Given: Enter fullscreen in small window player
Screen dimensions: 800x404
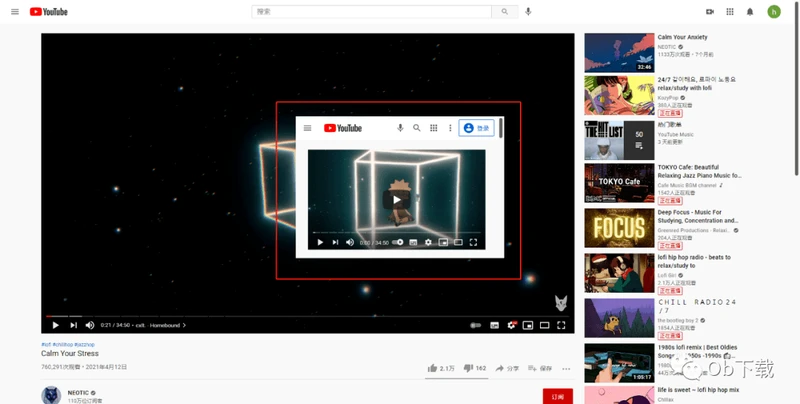Looking at the screenshot, I should [473, 242].
